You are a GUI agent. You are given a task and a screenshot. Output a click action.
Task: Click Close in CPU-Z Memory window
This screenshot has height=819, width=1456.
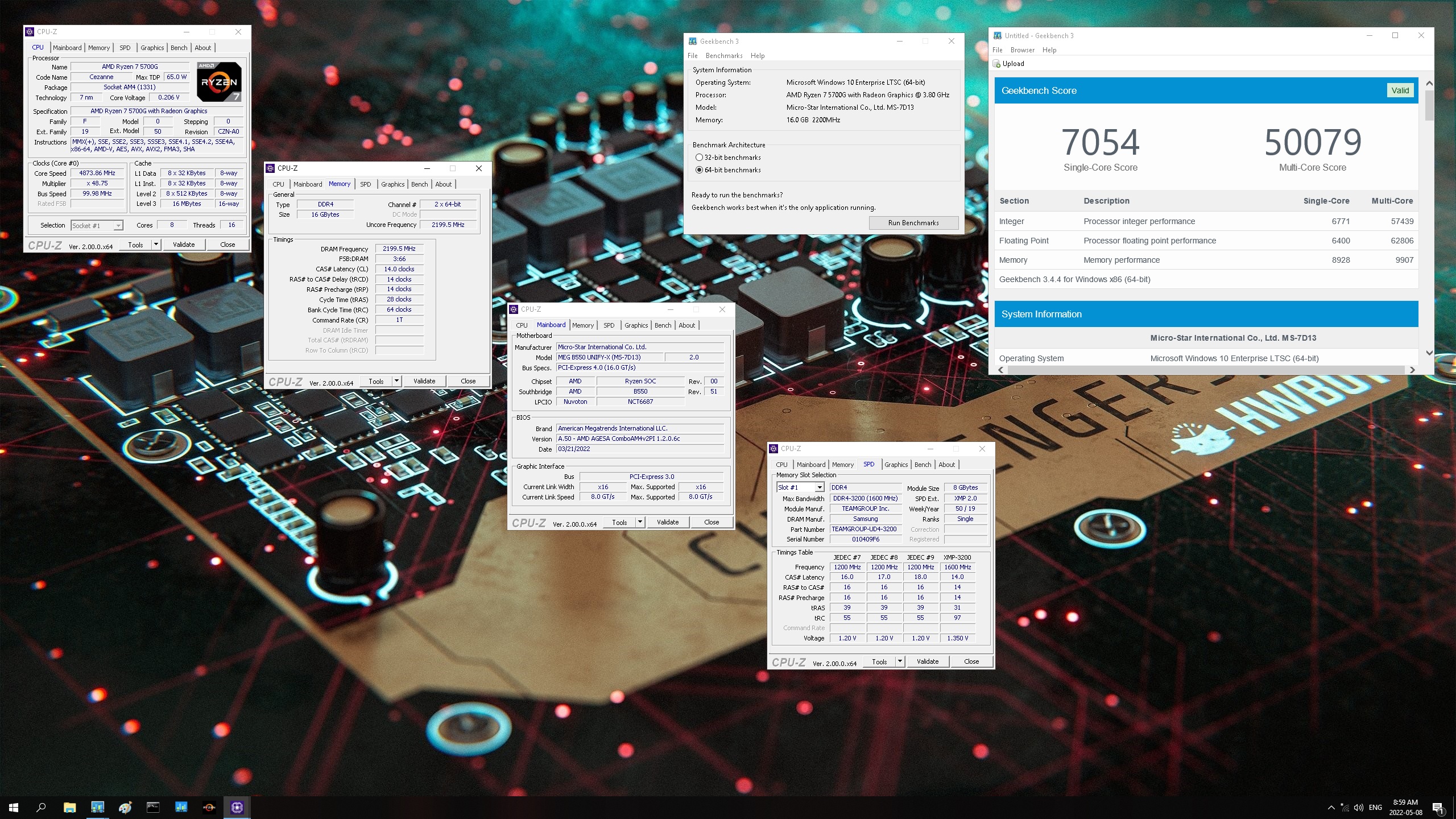click(468, 381)
